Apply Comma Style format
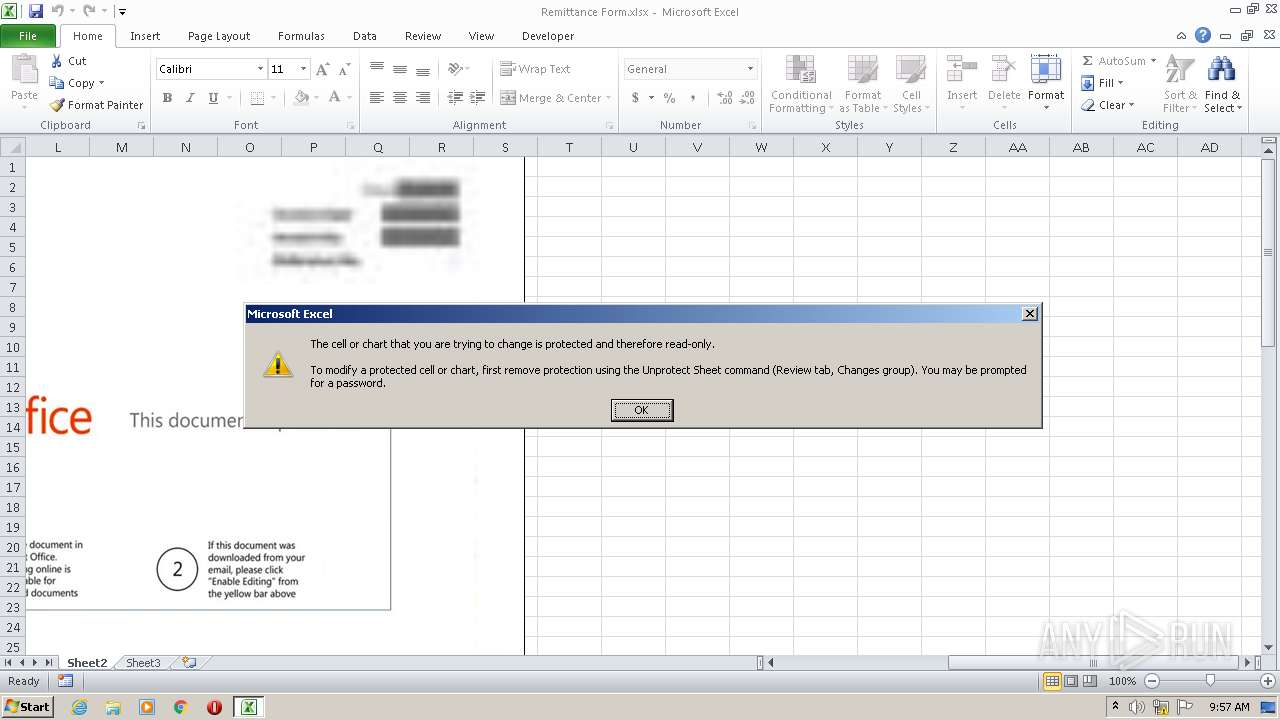The width and height of the screenshot is (1280, 720). (x=693, y=98)
